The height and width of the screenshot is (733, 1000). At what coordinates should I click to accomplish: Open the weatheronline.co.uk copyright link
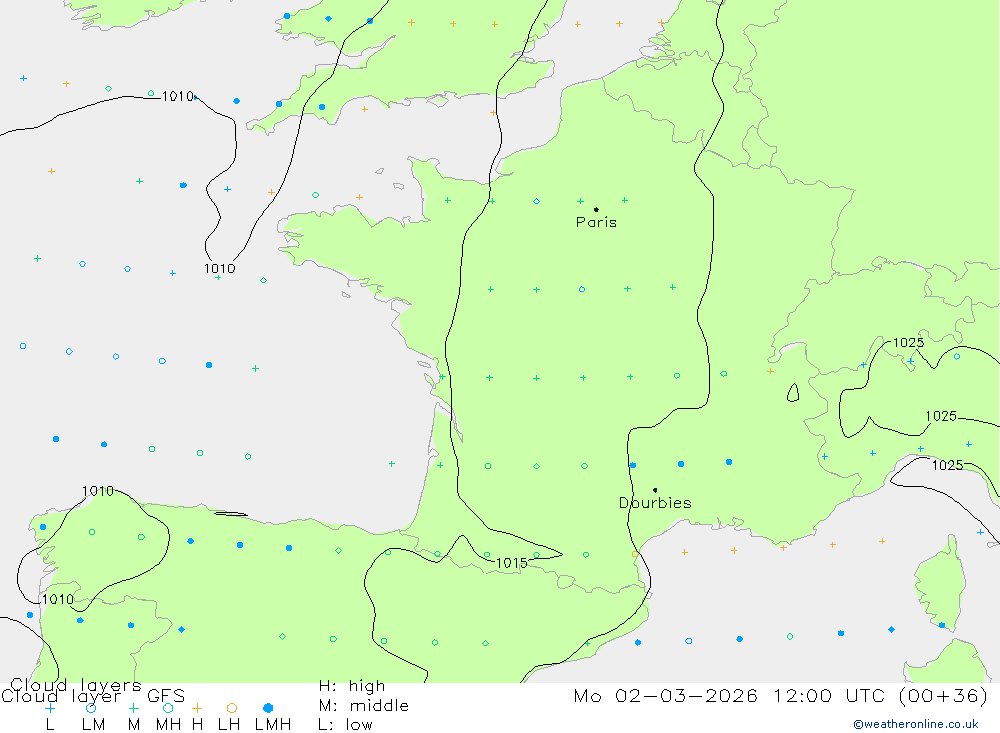click(916, 724)
